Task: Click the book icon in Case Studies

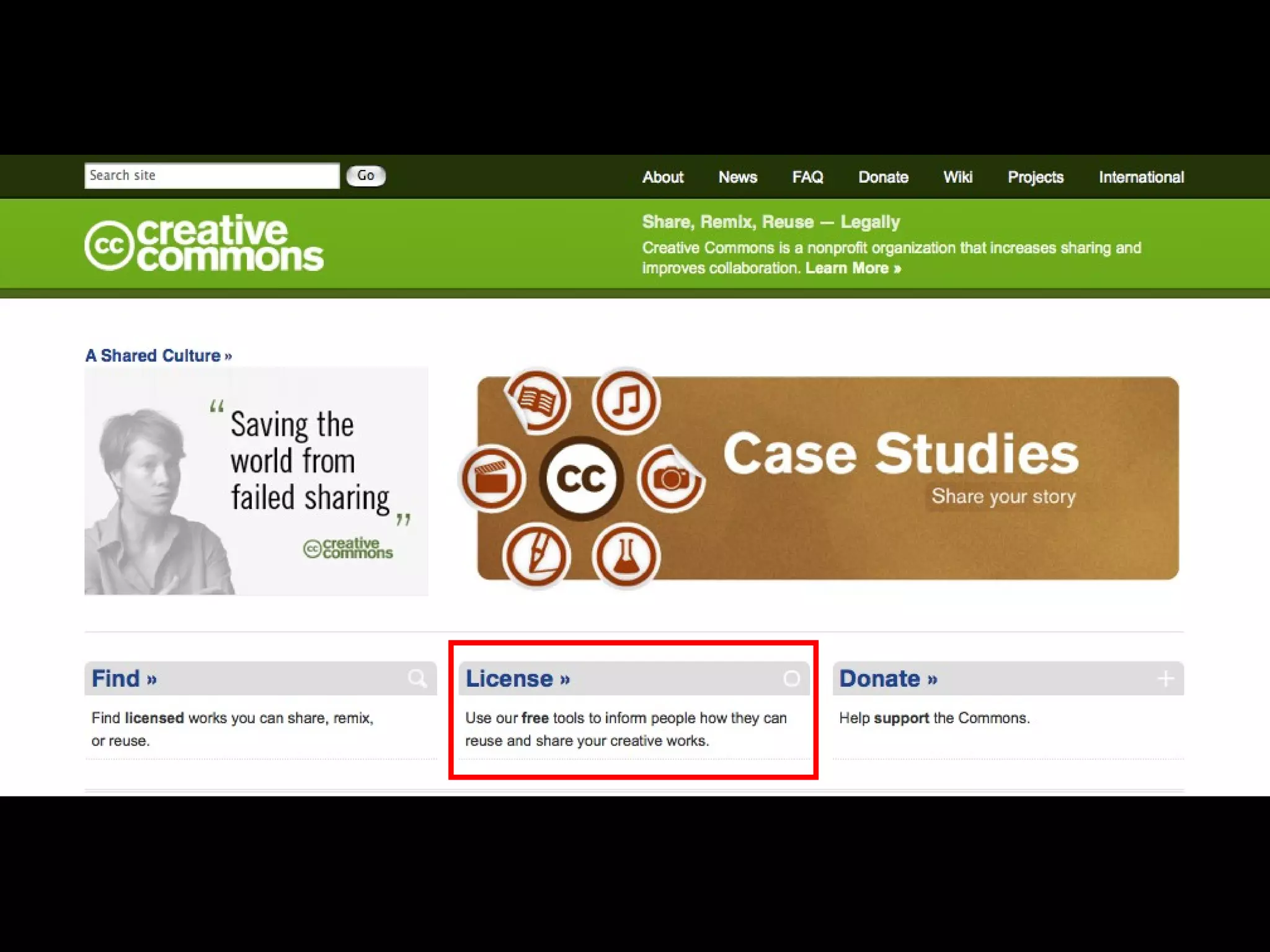Action: click(x=537, y=401)
